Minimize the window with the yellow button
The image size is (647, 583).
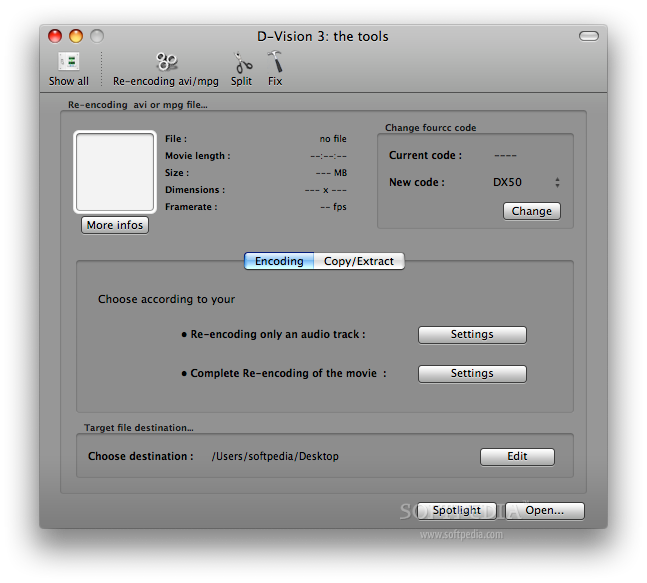coord(76,36)
